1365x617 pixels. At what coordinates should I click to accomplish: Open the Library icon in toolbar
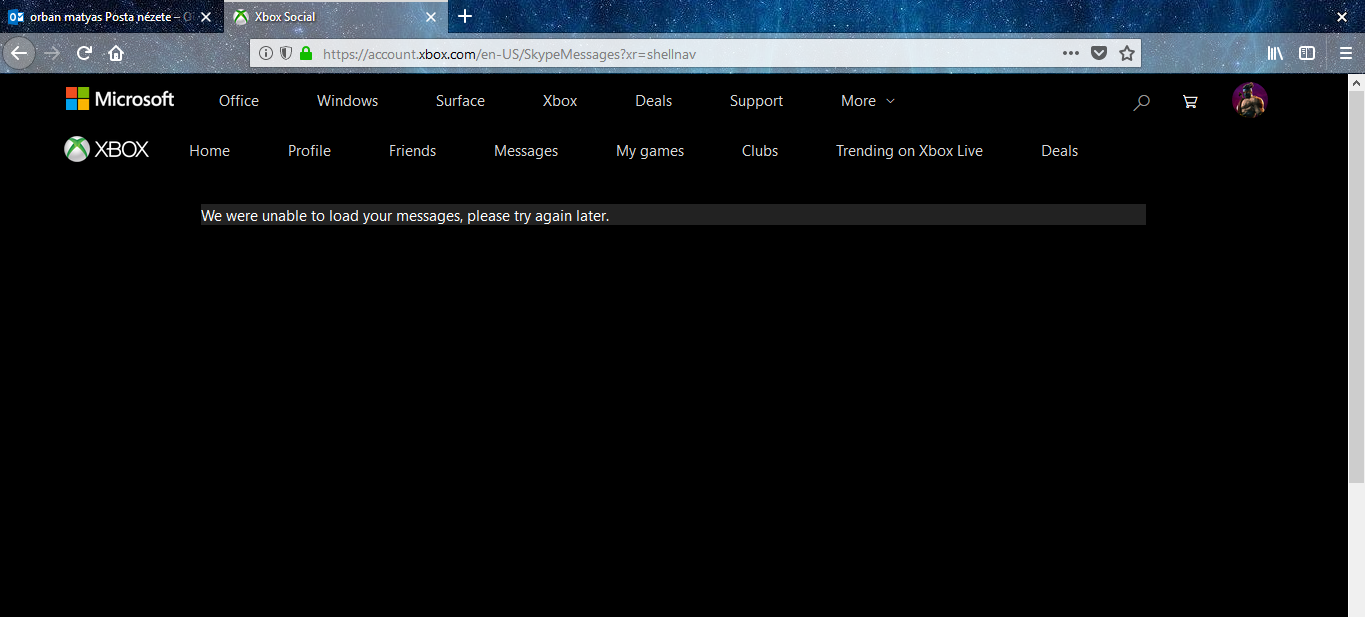pyautogui.click(x=1275, y=53)
